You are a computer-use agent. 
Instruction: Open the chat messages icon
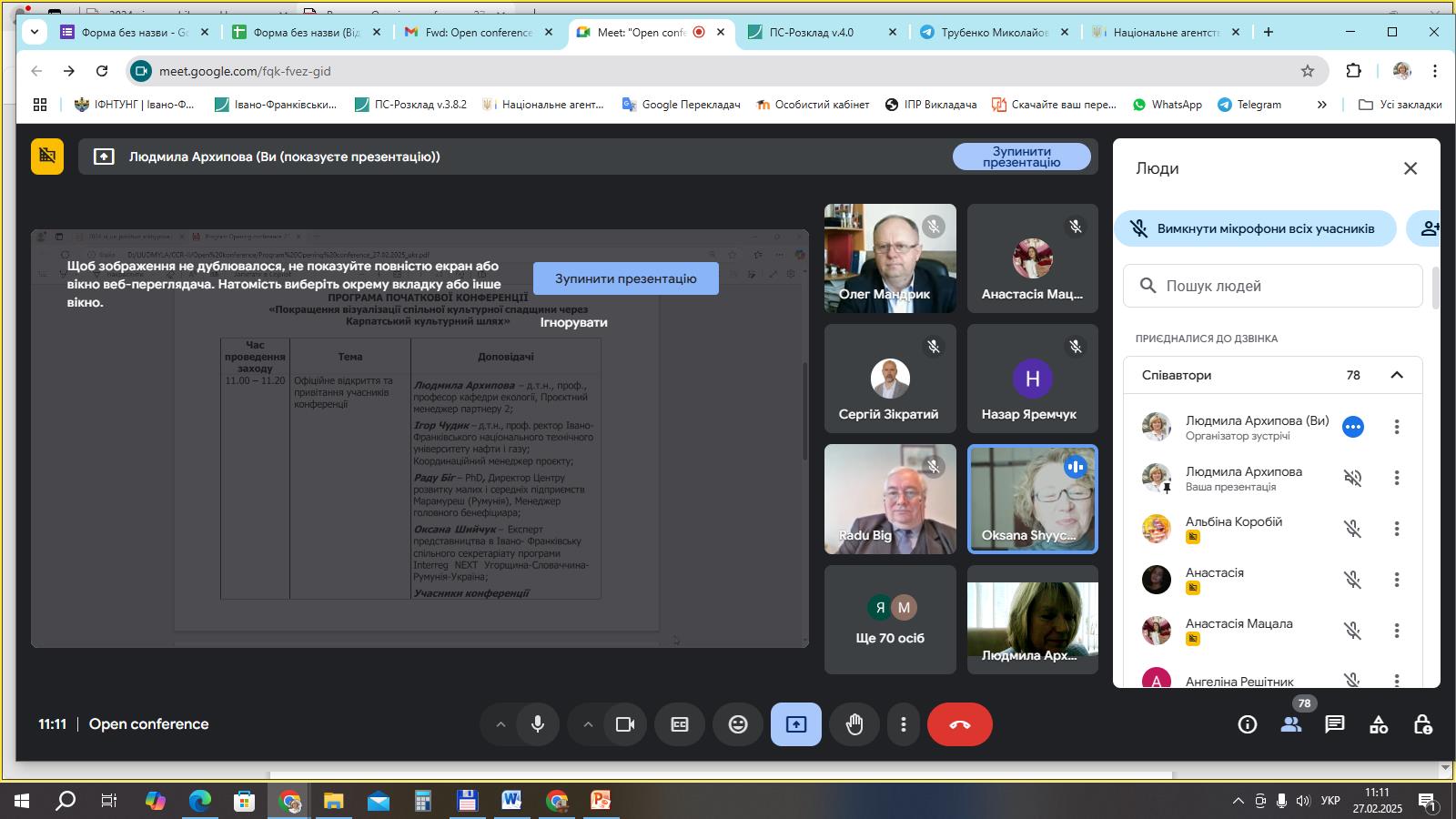tap(1335, 724)
